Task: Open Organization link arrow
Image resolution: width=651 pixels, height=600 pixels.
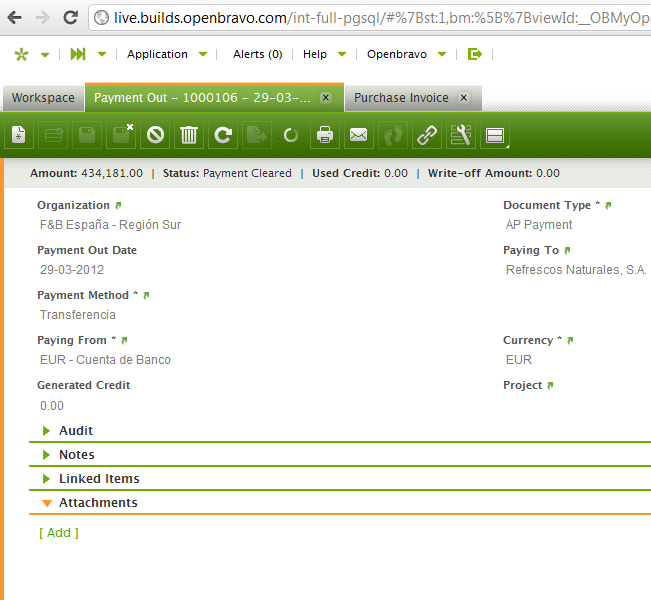Action: [x=118, y=205]
